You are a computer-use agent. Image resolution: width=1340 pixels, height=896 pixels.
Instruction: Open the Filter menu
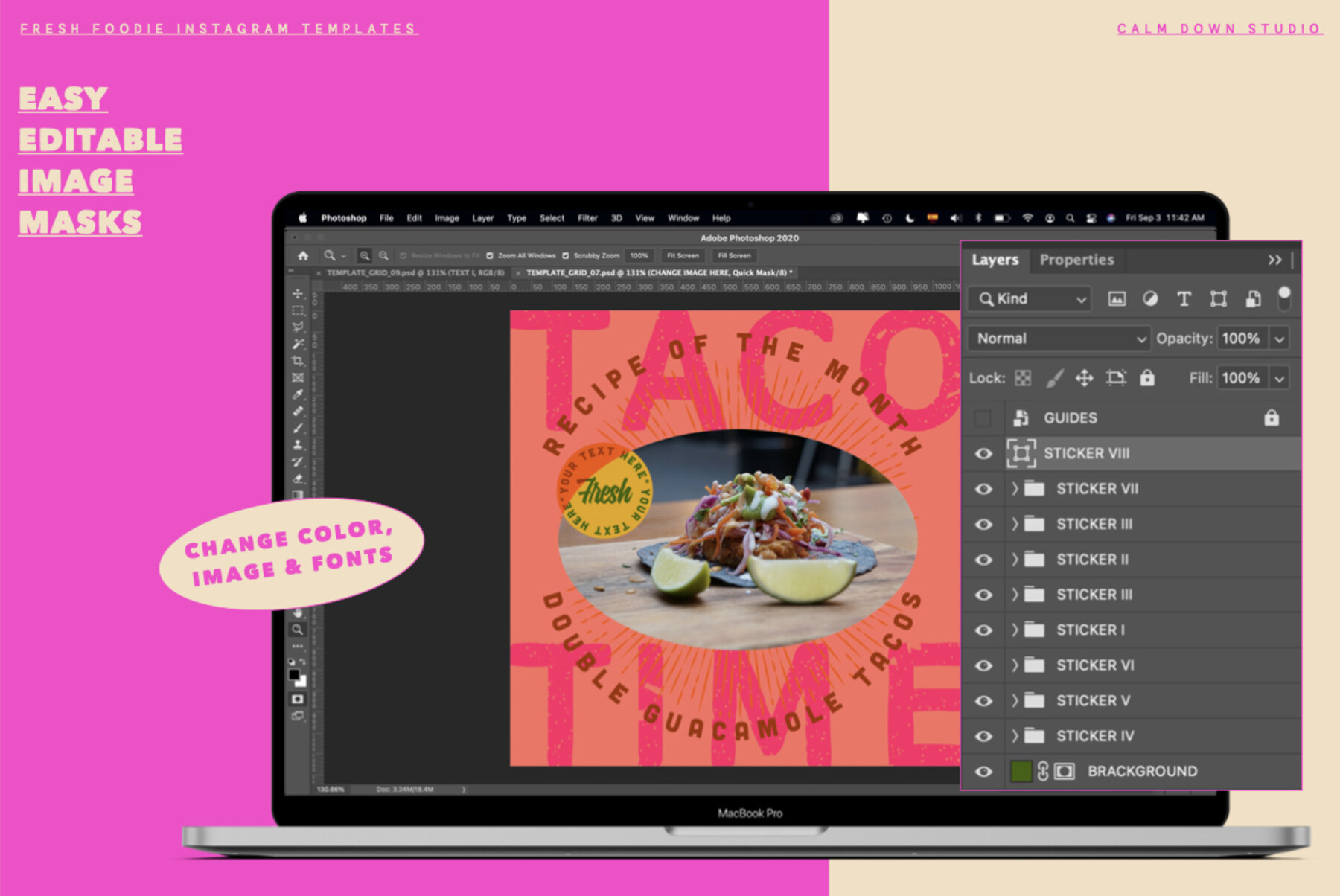click(x=587, y=218)
